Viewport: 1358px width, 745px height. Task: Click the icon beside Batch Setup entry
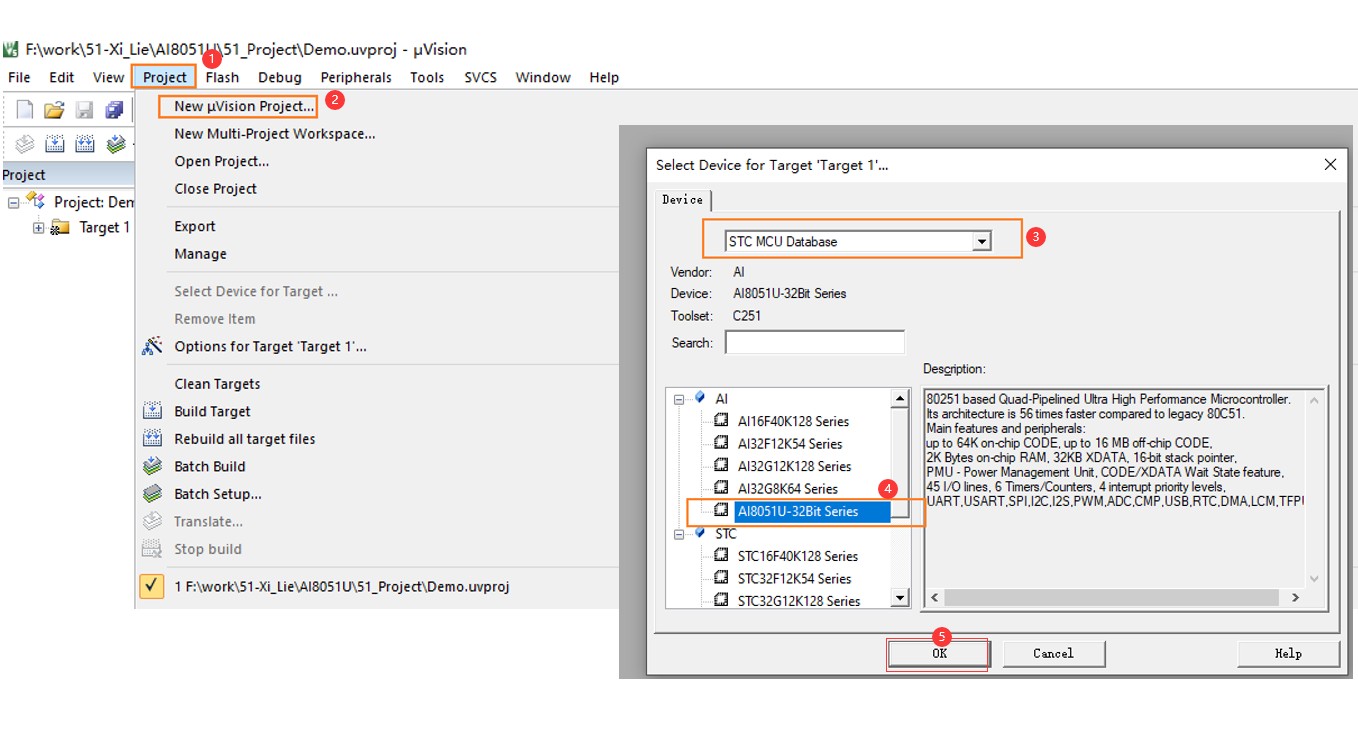pos(152,493)
